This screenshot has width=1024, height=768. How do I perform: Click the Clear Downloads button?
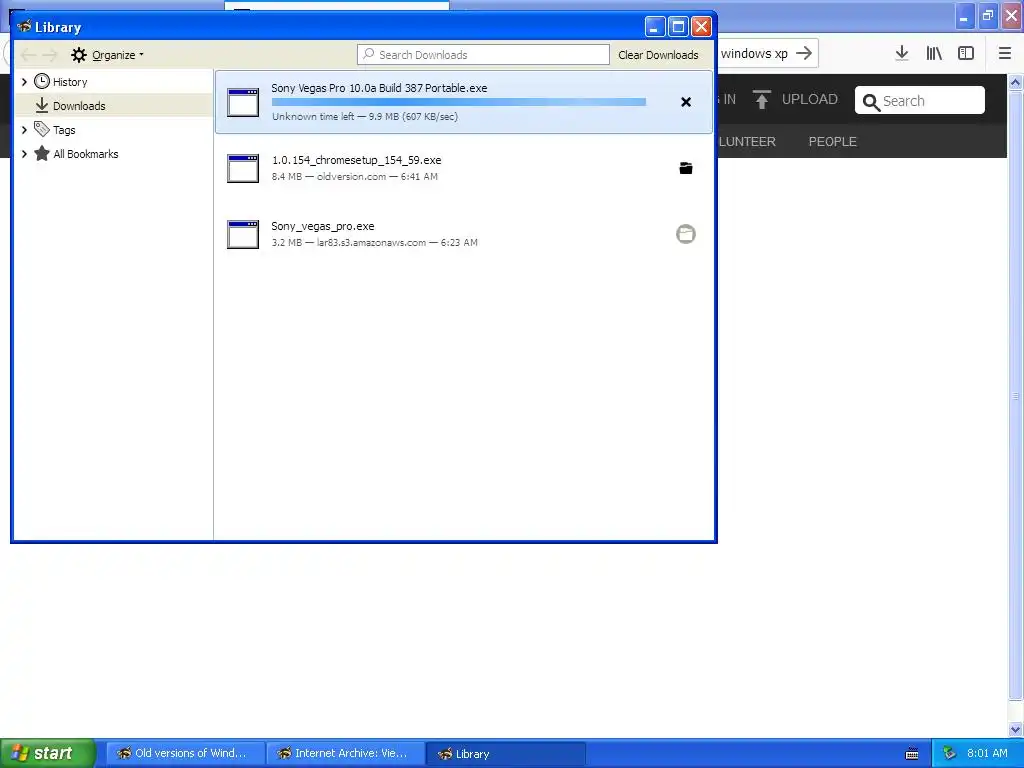[x=658, y=55]
